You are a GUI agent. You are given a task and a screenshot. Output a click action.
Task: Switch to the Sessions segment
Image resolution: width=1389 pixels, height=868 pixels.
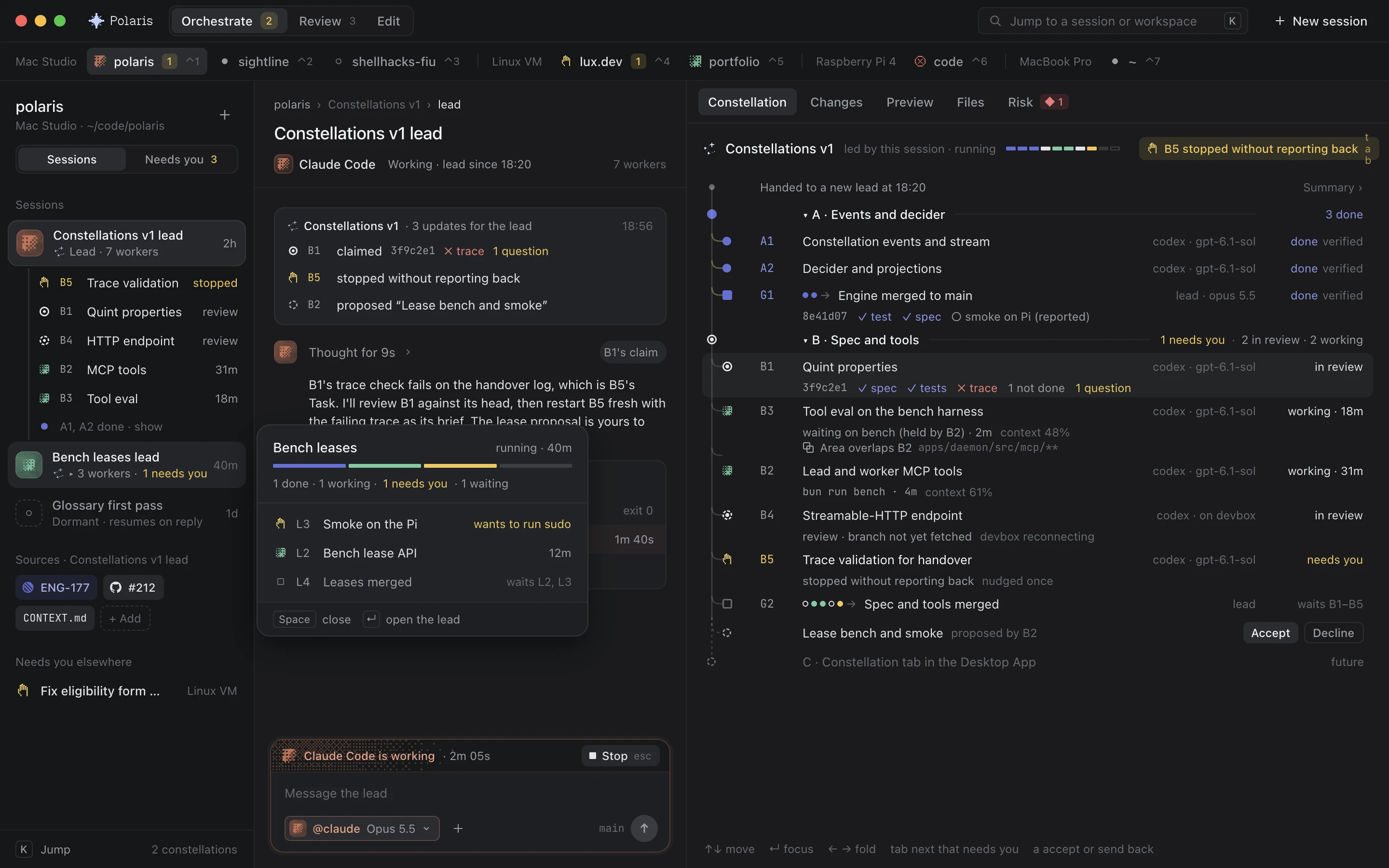(72, 159)
